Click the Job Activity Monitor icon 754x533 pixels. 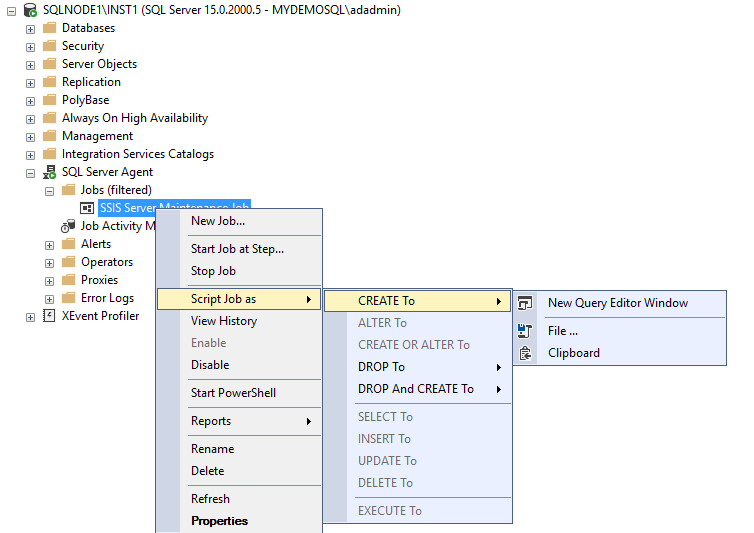(68, 226)
